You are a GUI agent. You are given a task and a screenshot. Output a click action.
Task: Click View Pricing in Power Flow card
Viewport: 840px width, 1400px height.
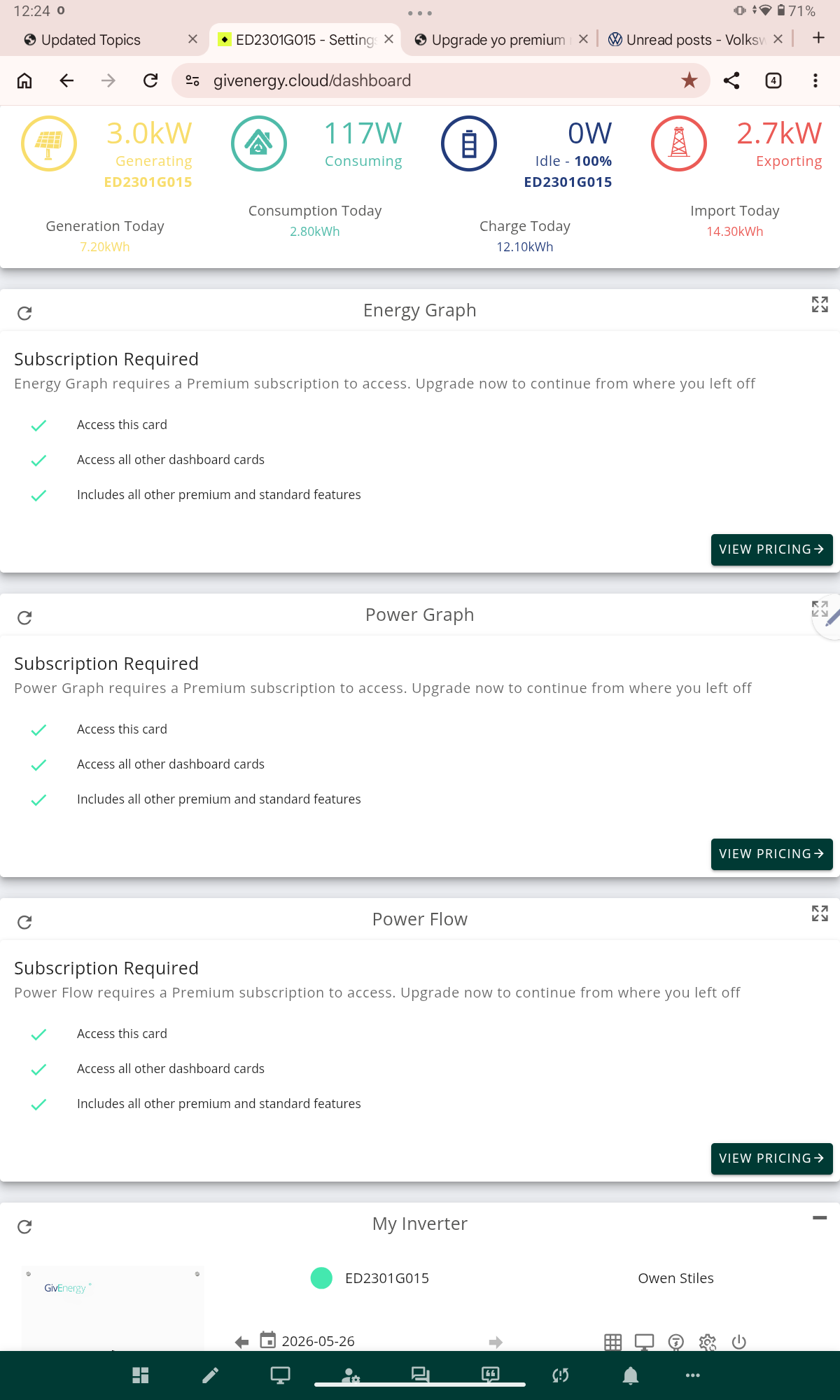[x=771, y=1158]
